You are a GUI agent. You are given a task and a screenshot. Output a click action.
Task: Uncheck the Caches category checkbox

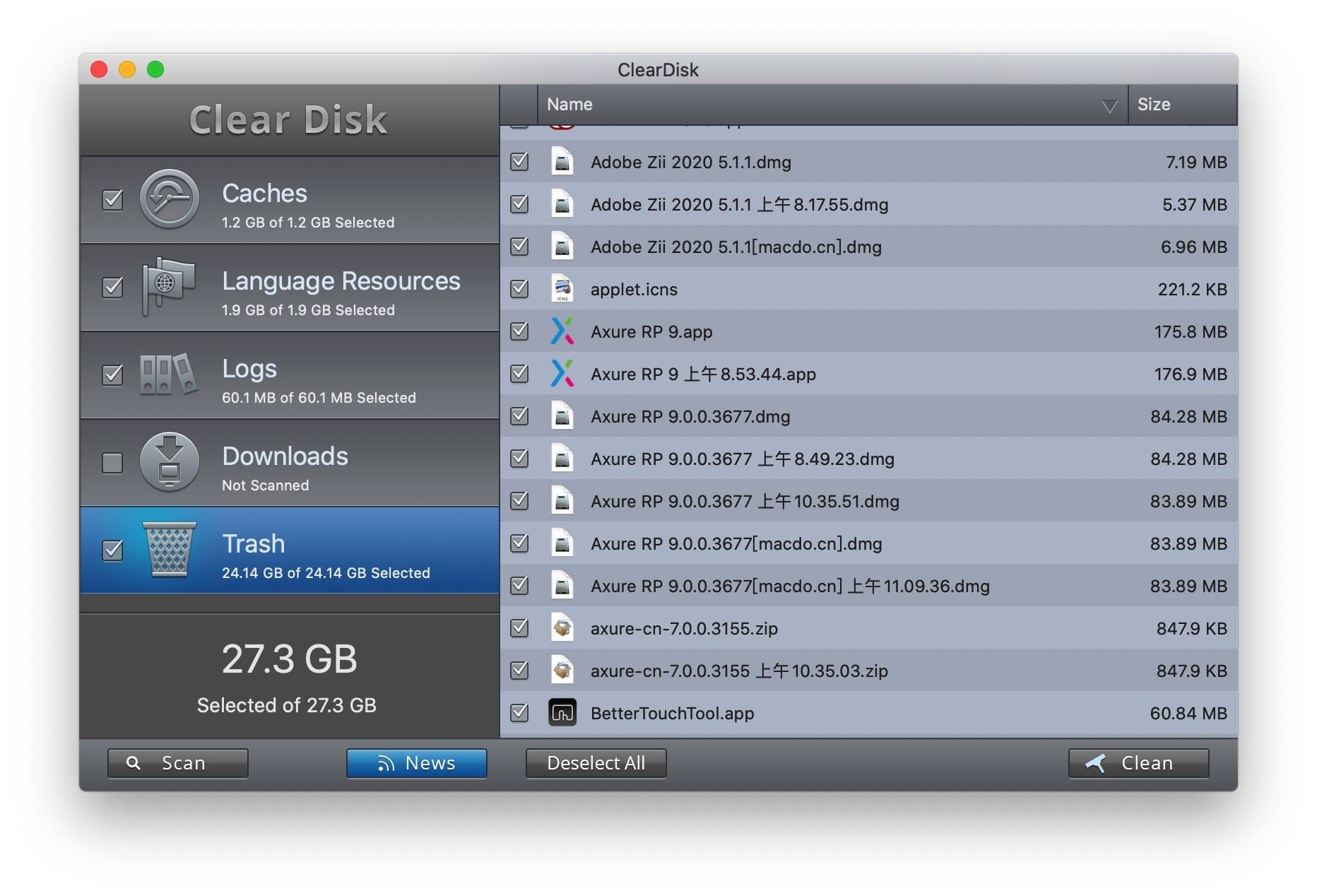pos(112,200)
